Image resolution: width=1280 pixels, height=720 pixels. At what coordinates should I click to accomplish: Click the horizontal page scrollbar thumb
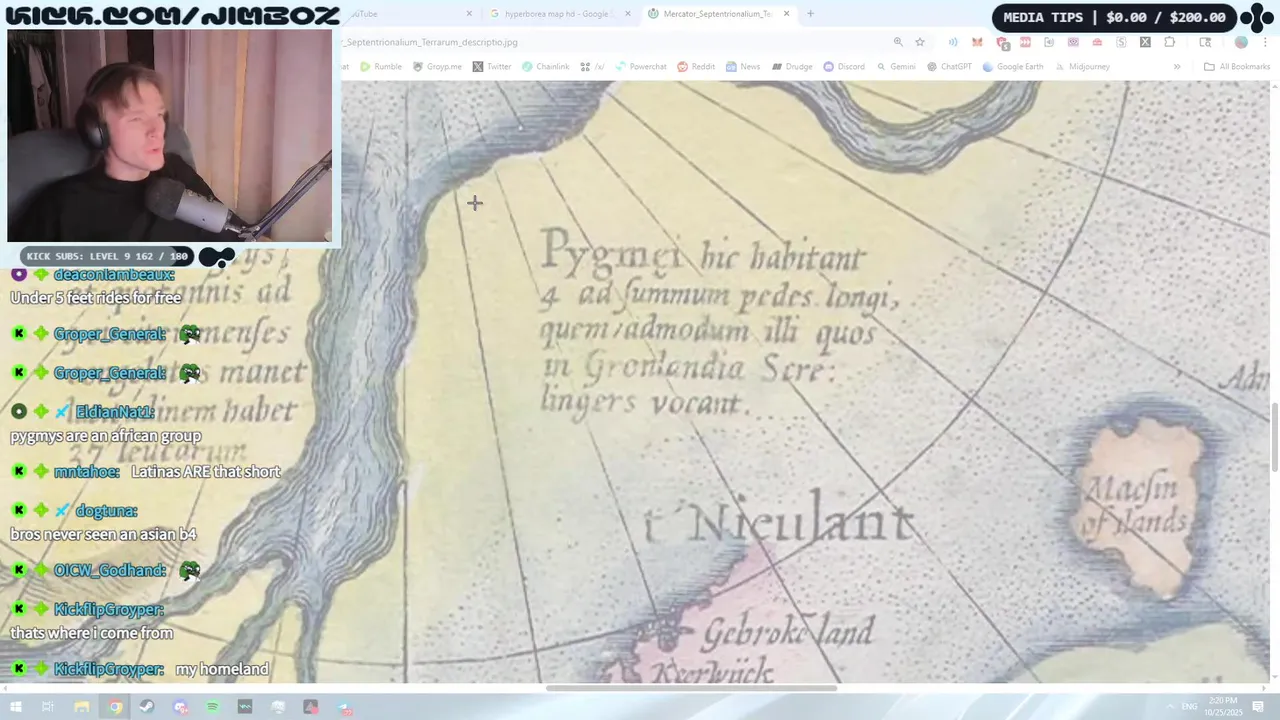tap(691, 688)
